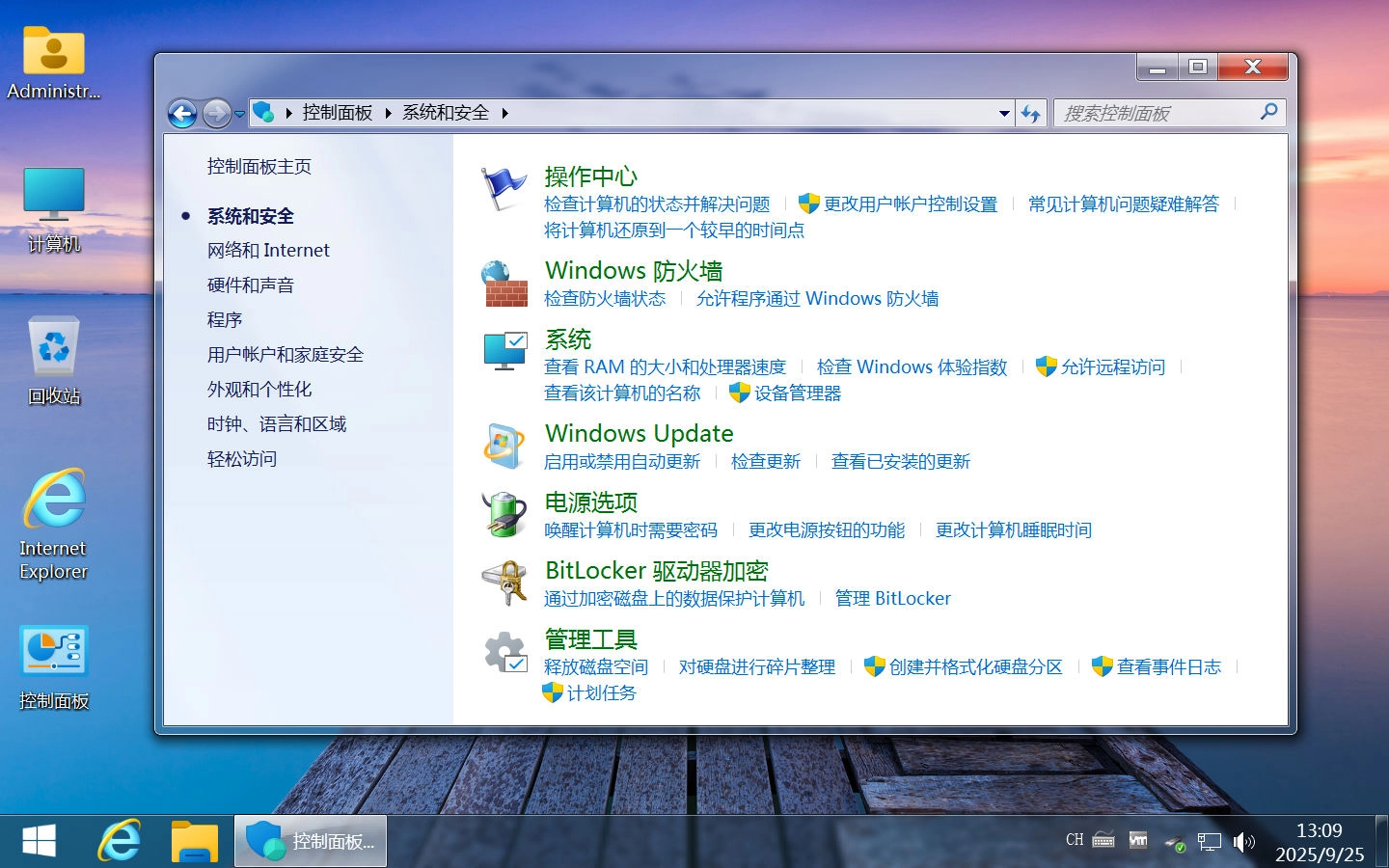
Task: Open the address bar dropdown arrow
Action: [1004, 113]
